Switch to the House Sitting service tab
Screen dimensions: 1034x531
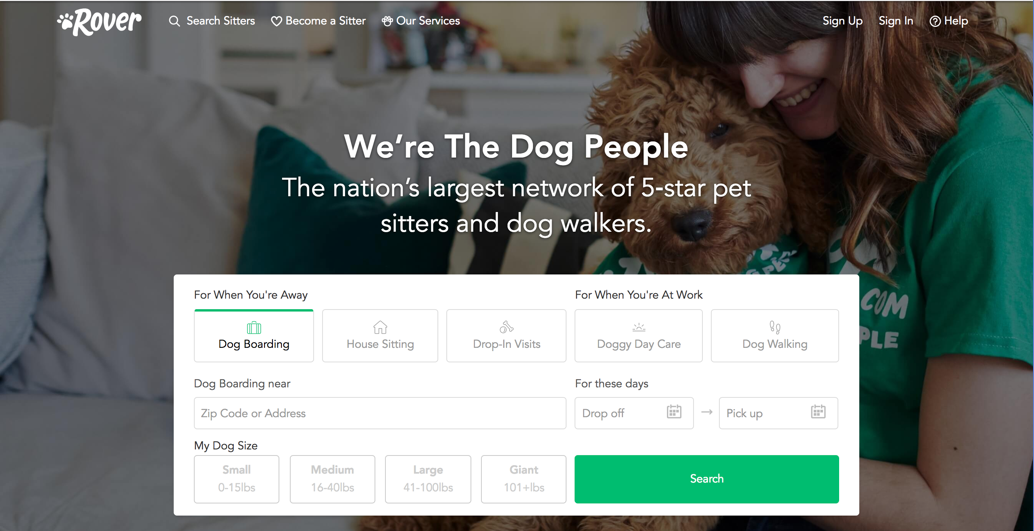380,336
